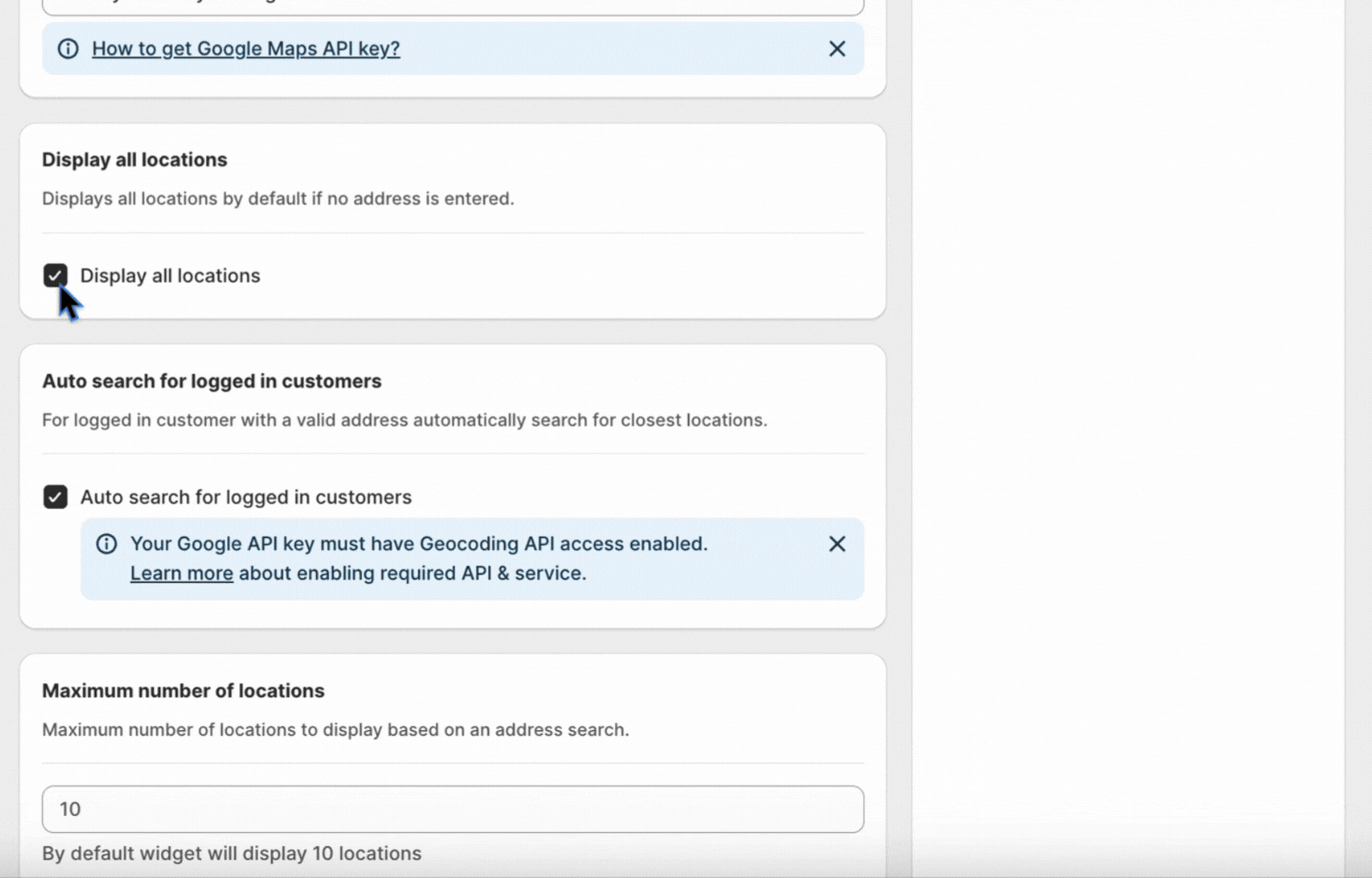Click the 'Display all locations' checkbox label
This screenshot has width=1372, height=878.
click(170, 276)
